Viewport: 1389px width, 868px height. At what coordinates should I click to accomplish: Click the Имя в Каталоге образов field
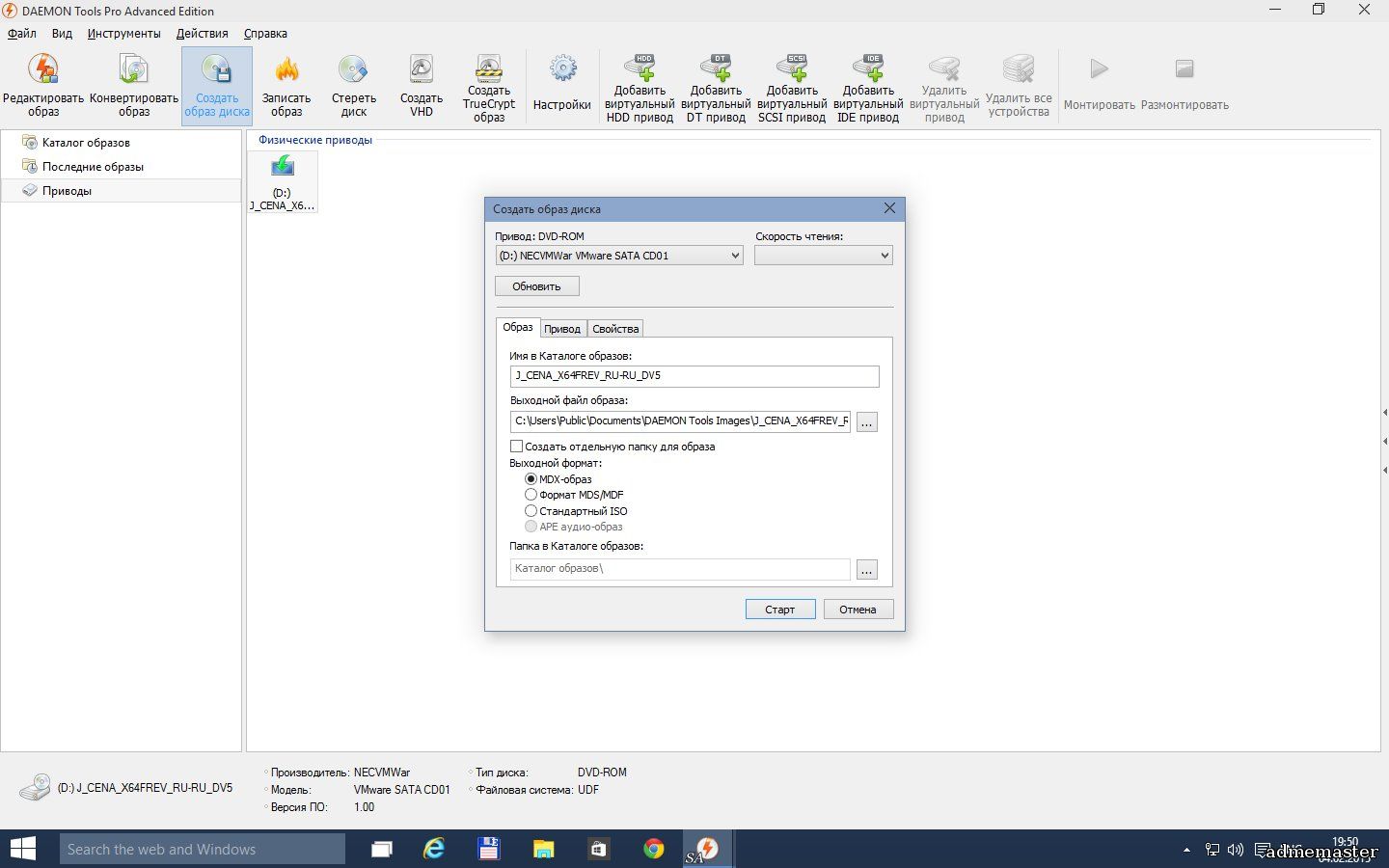pos(694,376)
